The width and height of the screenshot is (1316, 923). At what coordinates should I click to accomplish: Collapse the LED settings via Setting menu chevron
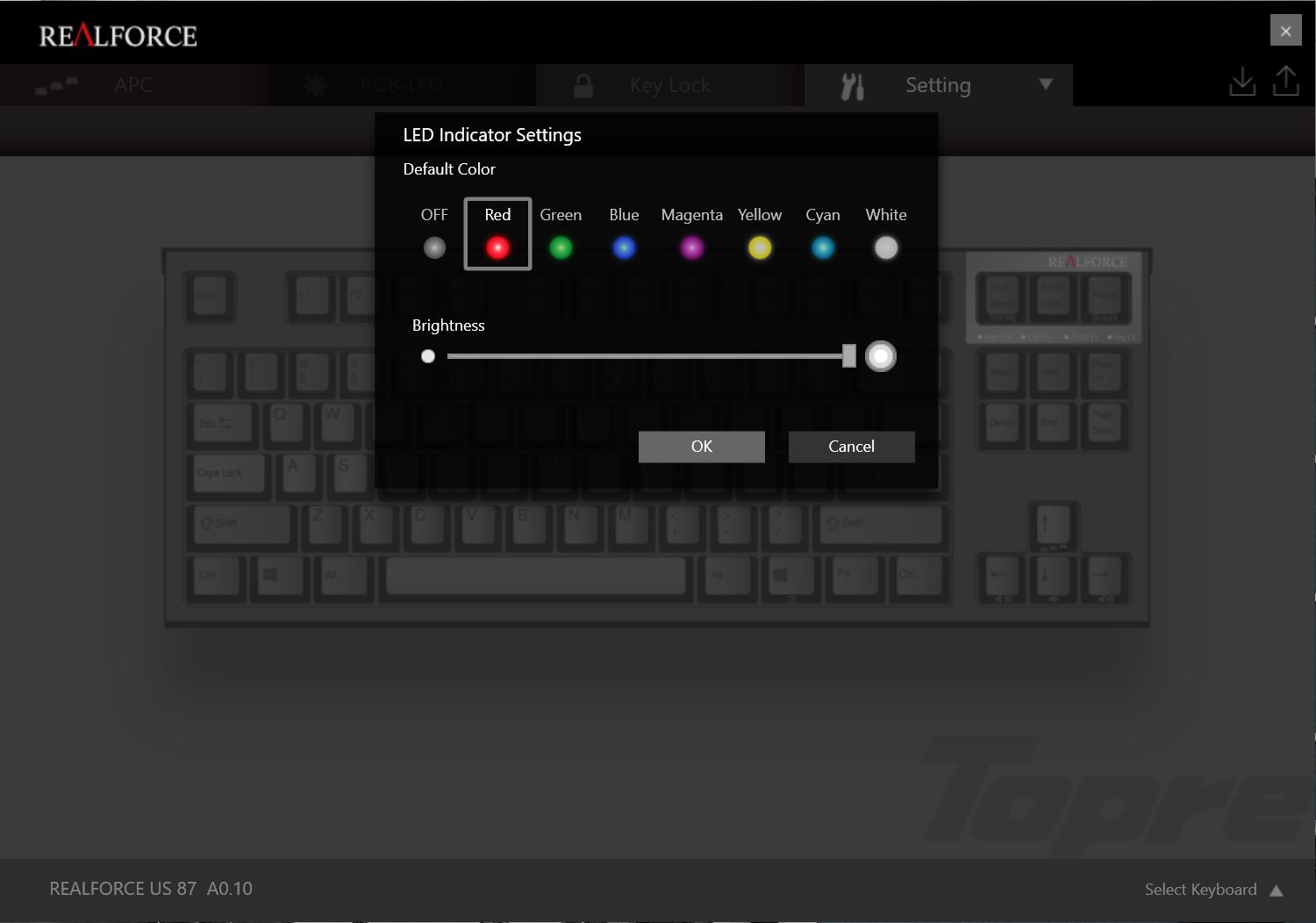[1045, 85]
